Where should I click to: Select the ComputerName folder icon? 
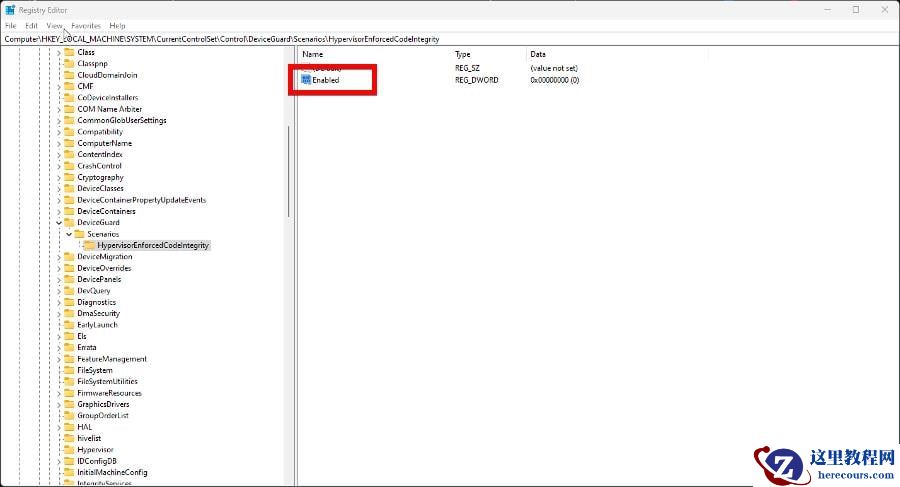[x=69, y=143]
